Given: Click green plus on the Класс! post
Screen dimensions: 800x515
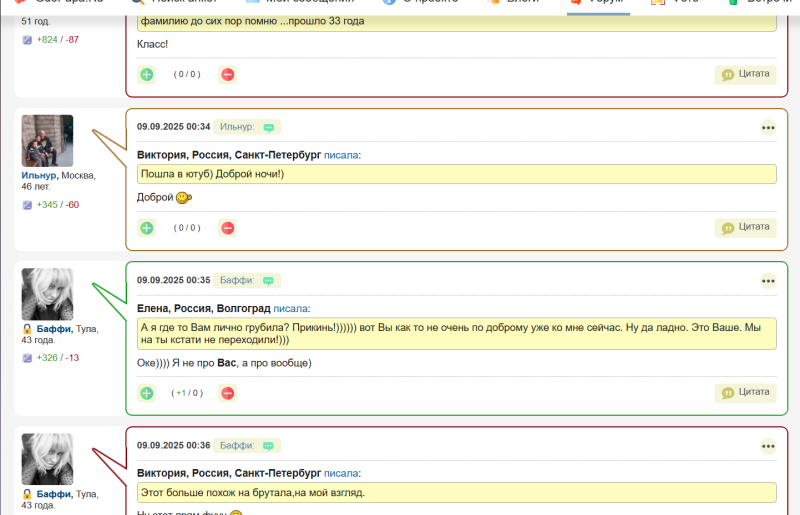Looking at the screenshot, I should click(x=147, y=74).
